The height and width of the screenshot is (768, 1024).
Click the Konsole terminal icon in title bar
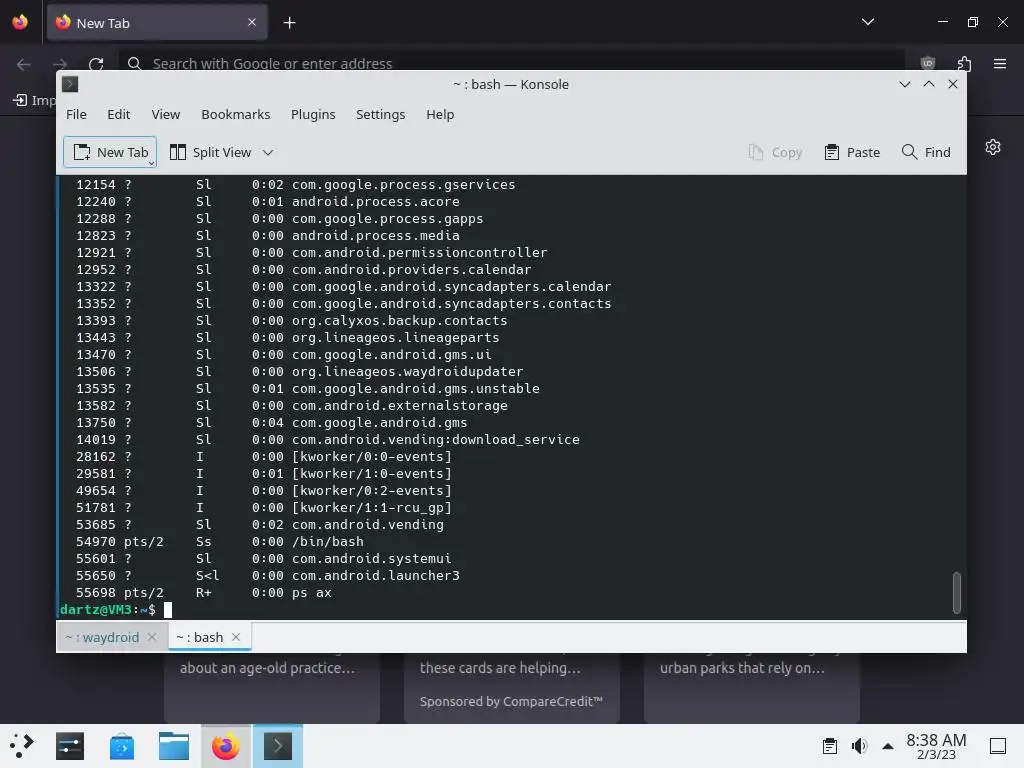[70, 84]
